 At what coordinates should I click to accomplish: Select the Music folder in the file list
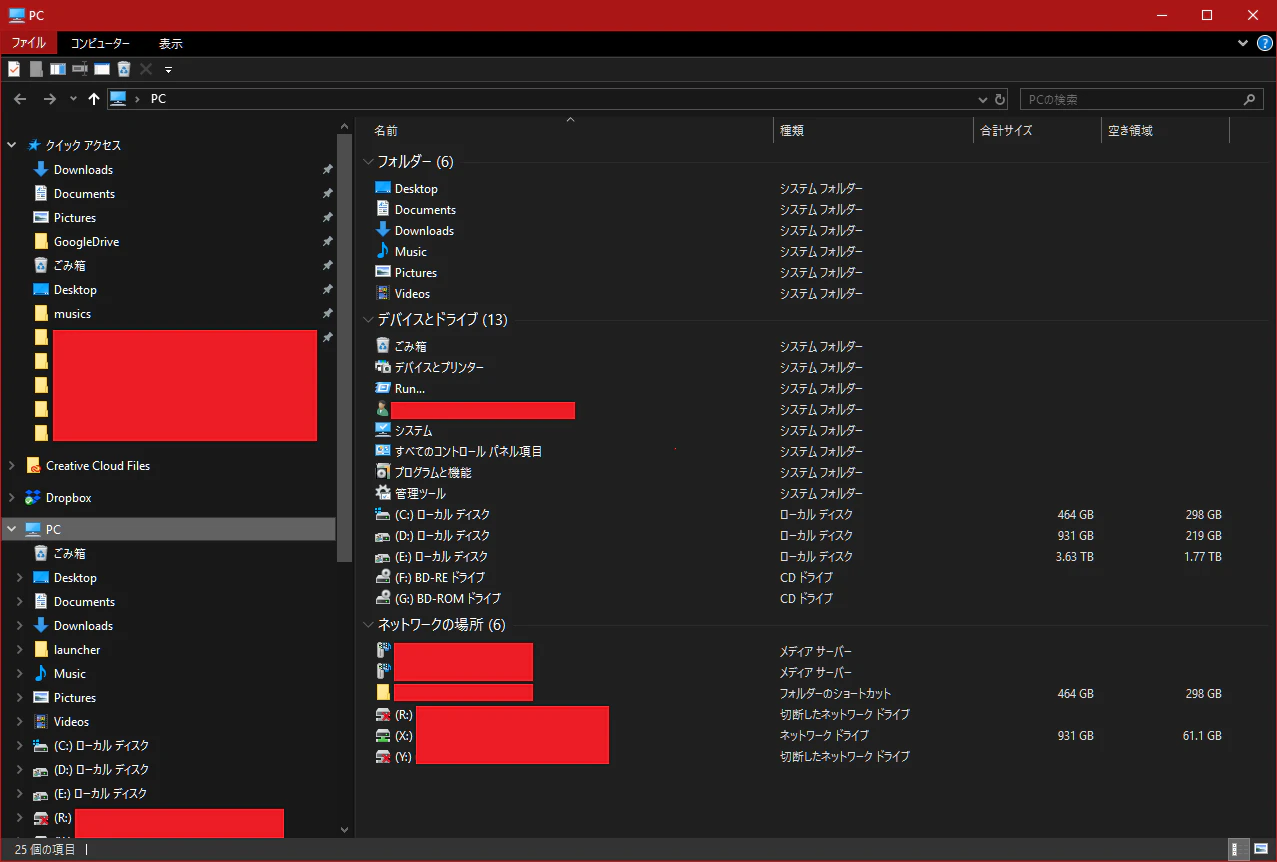click(x=401, y=252)
